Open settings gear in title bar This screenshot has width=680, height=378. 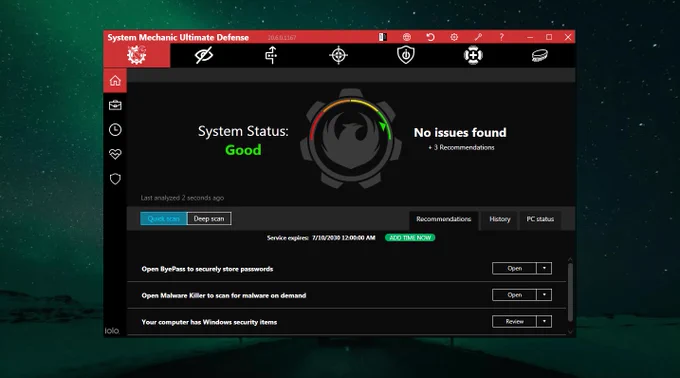454,37
